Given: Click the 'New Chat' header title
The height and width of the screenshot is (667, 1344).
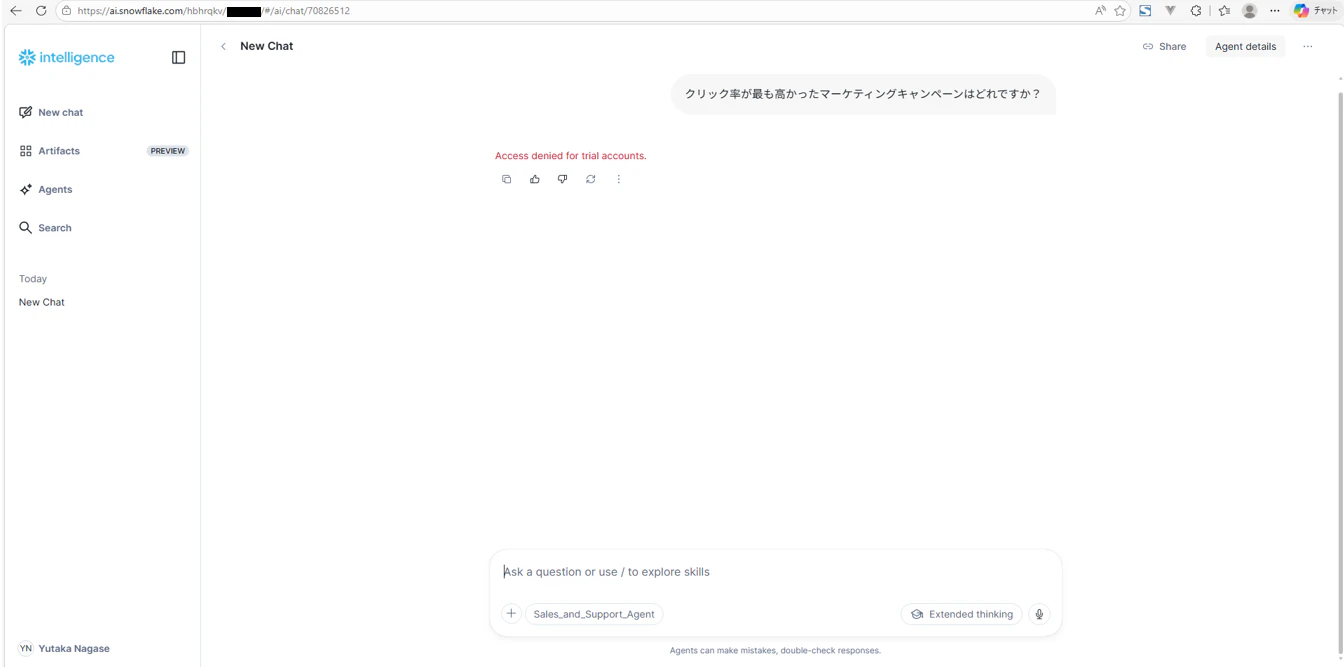Looking at the screenshot, I should (267, 46).
